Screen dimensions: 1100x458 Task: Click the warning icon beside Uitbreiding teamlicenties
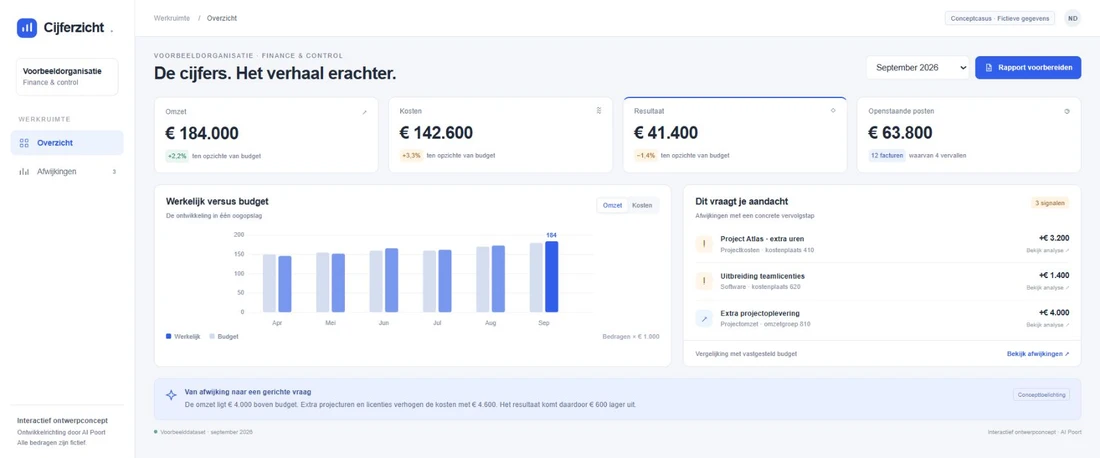click(x=704, y=281)
